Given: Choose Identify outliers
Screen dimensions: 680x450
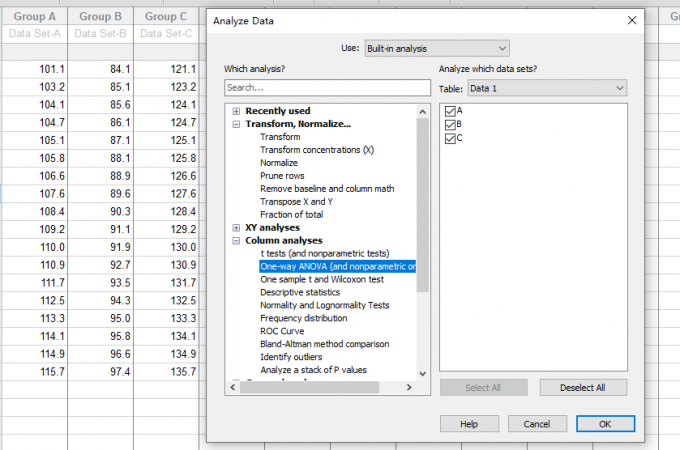Looking at the screenshot, I should (x=291, y=357).
